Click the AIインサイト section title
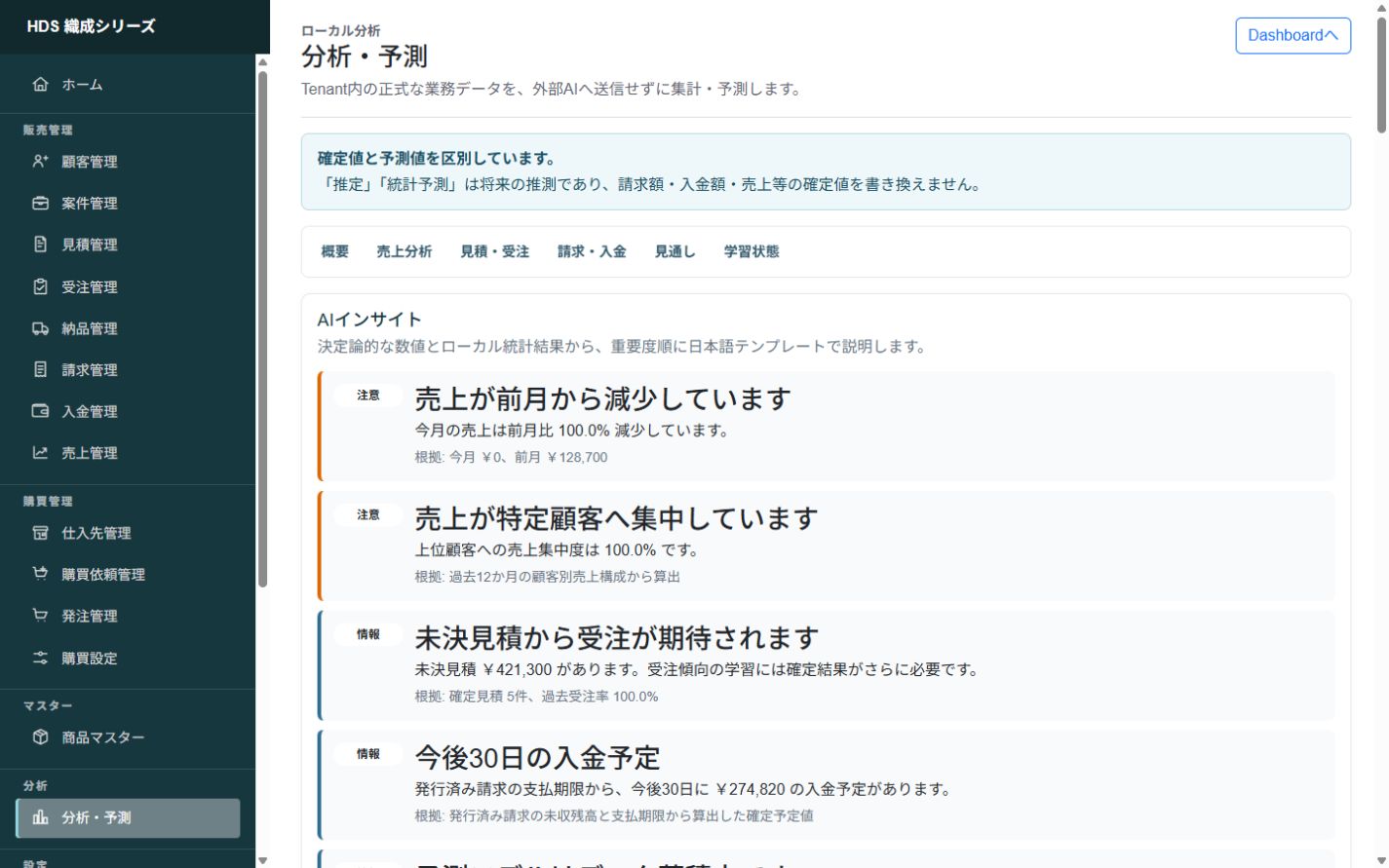Viewport: 1389px width, 868px height. (369, 320)
